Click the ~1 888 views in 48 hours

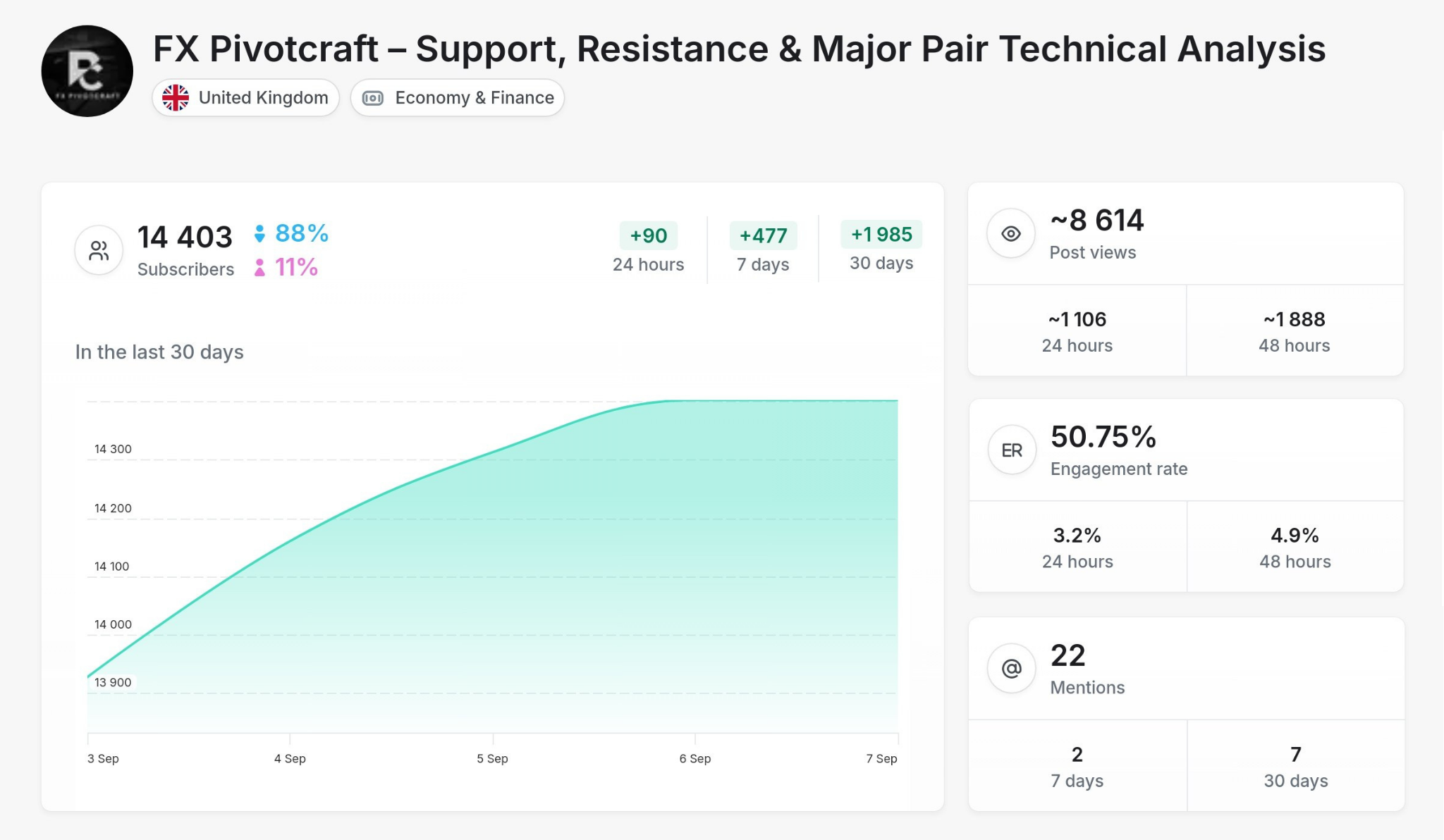[1295, 319]
